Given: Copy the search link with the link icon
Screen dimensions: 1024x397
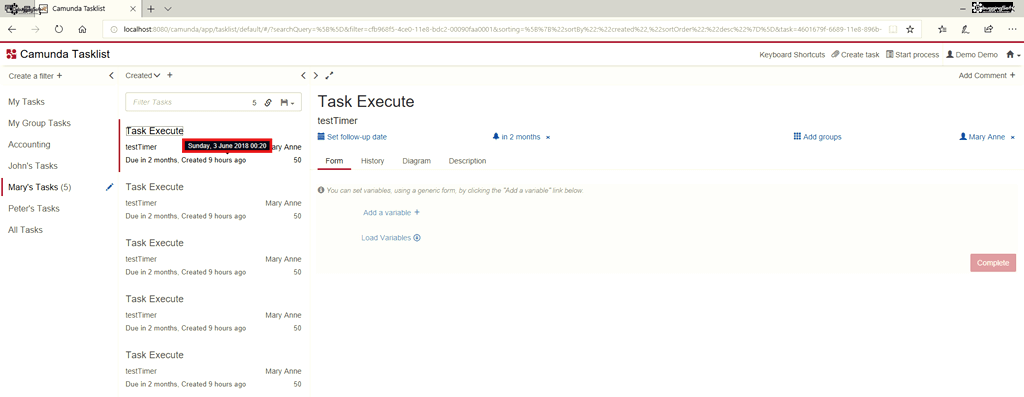Looking at the screenshot, I should [x=268, y=103].
